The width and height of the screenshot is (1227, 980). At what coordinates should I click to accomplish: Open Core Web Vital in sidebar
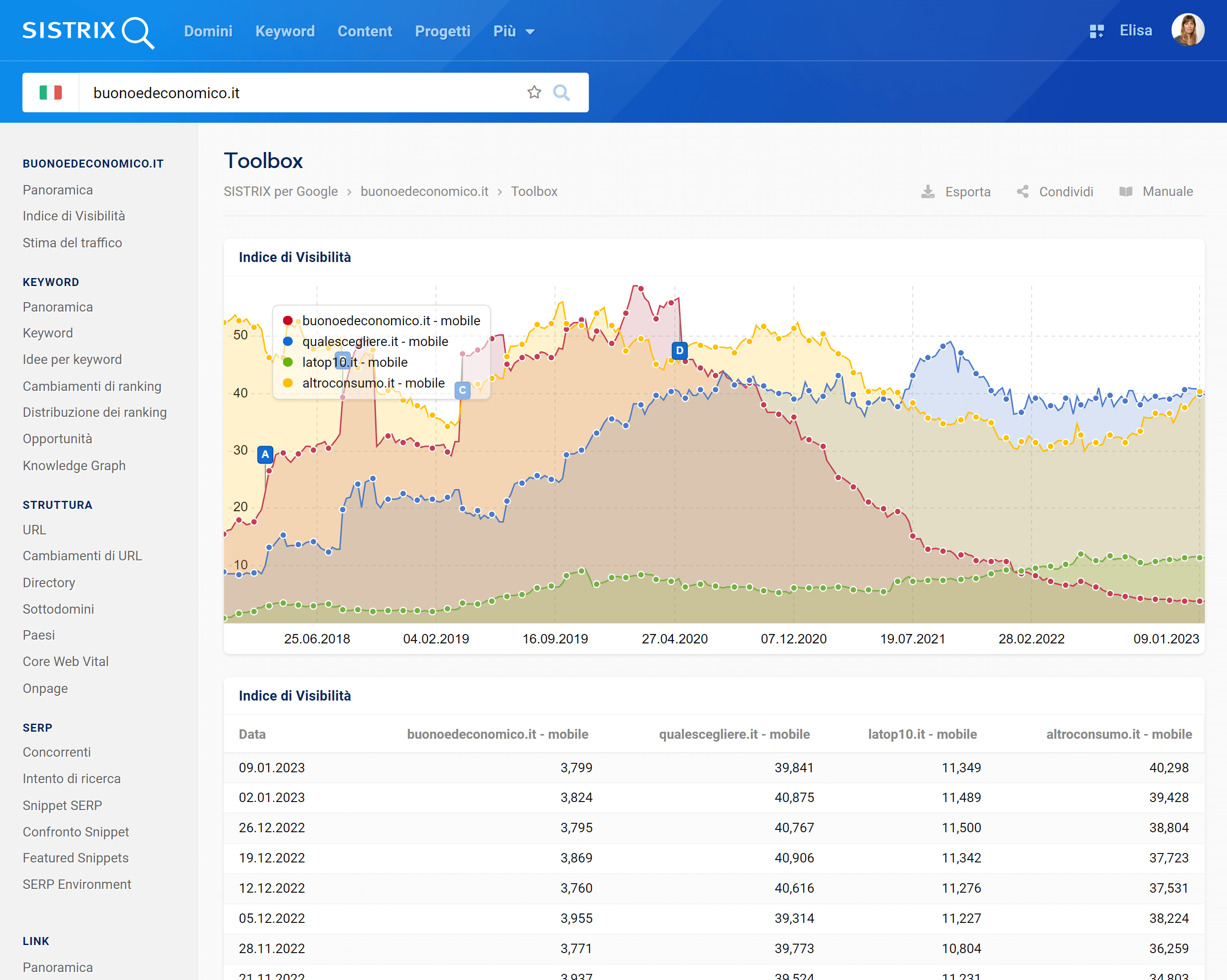[x=66, y=662]
